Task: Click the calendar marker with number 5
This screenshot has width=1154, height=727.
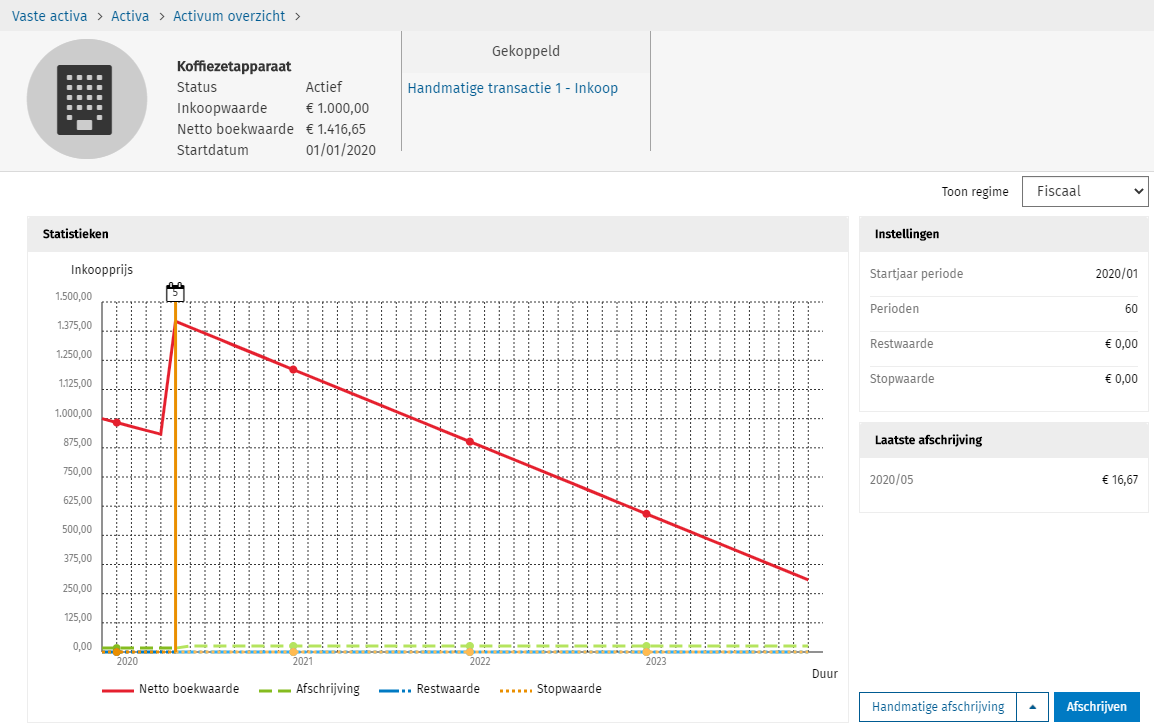Action: click(x=175, y=292)
